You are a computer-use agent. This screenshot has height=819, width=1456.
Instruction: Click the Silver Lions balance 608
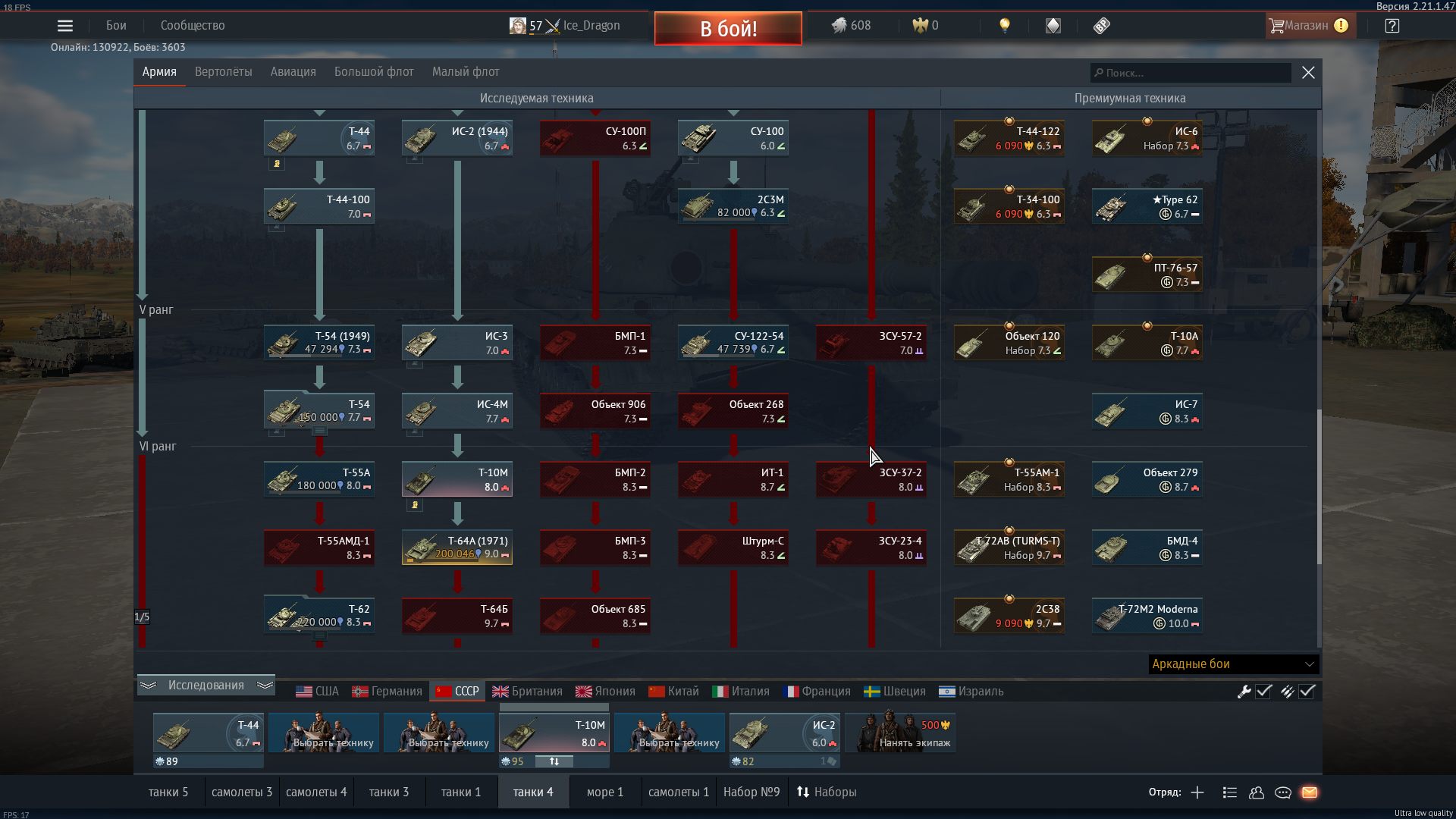tap(851, 26)
